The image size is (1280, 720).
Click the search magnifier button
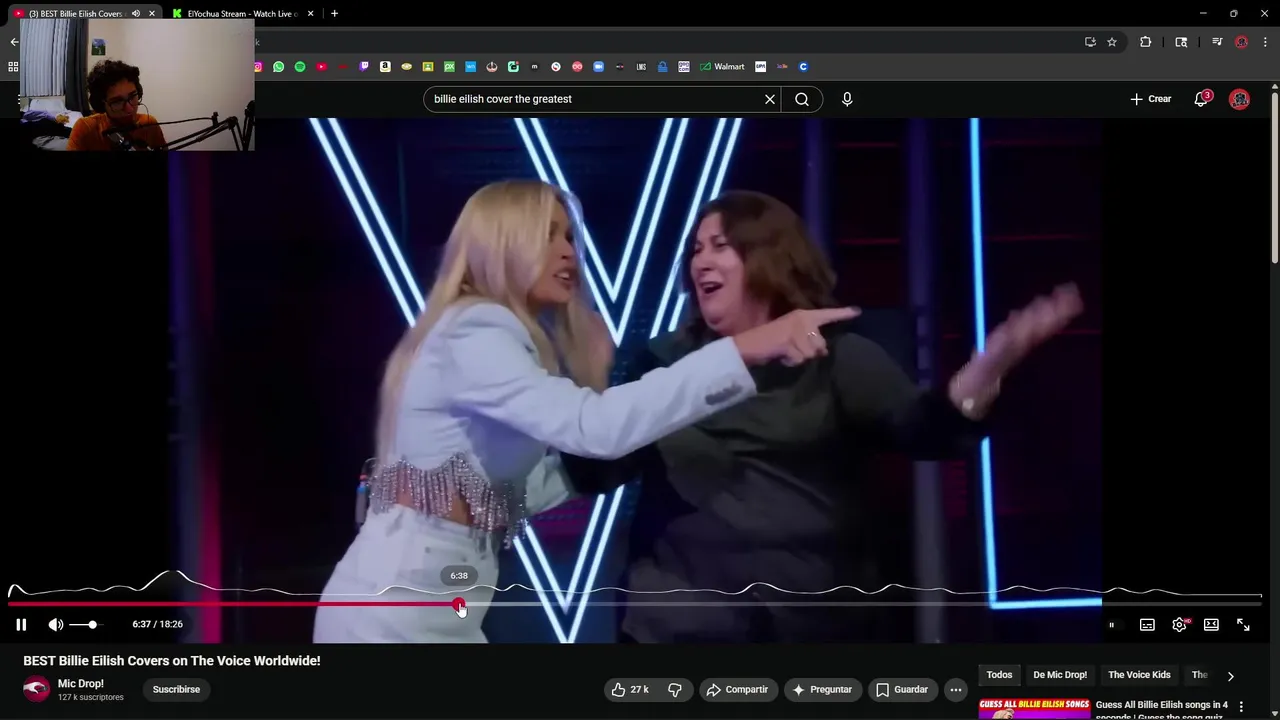pyautogui.click(x=802, y=99)
